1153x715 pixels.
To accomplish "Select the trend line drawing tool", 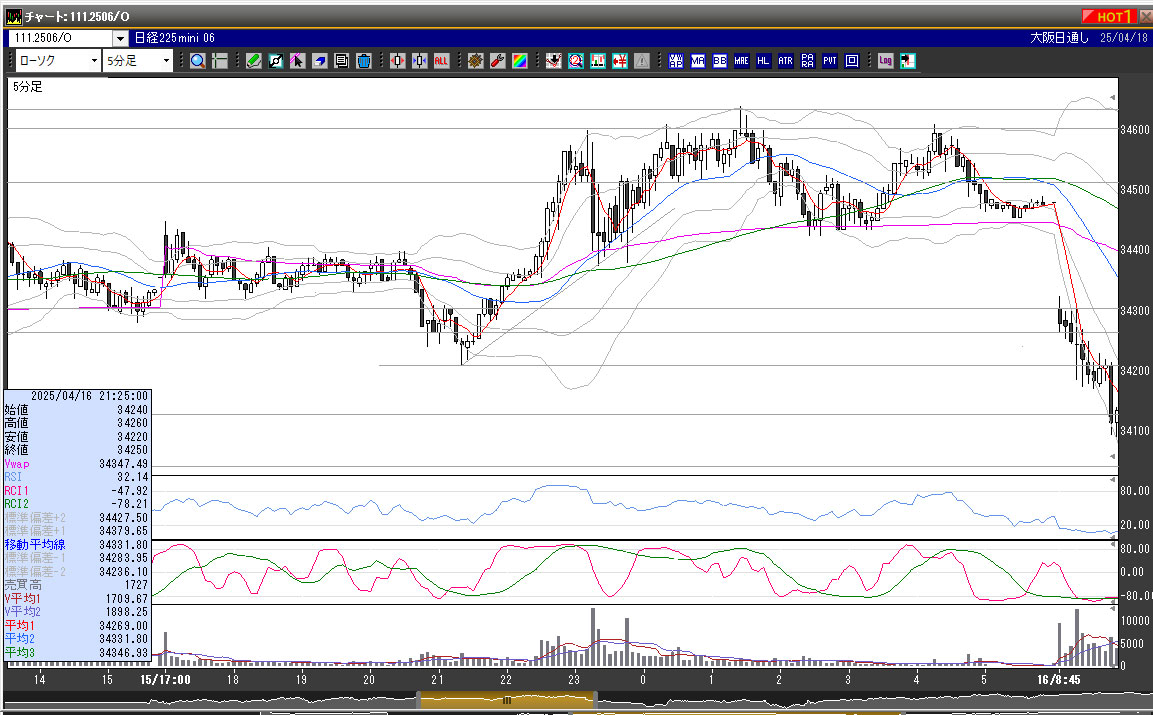I will point(276,61).
